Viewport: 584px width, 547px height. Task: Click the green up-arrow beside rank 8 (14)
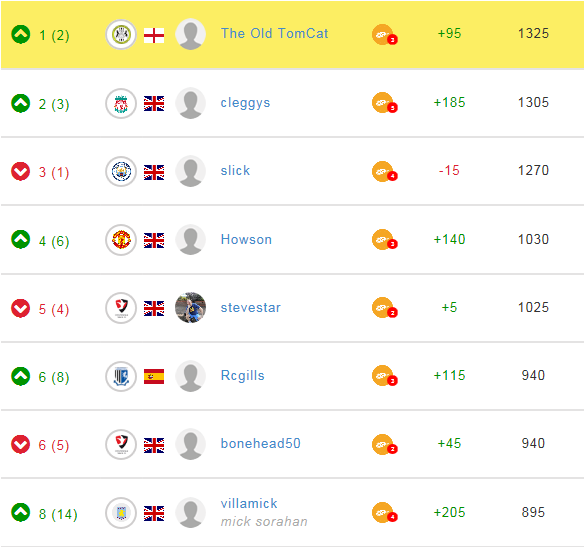20,512
